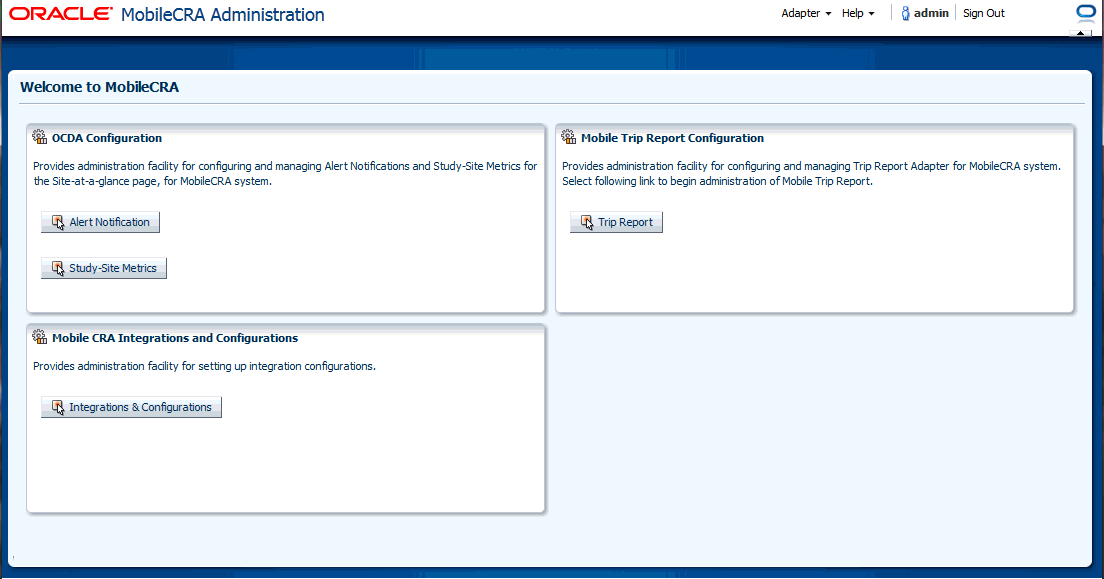Click the line beginning 'Select following link to begin administration'

click(x=717, y=181)
